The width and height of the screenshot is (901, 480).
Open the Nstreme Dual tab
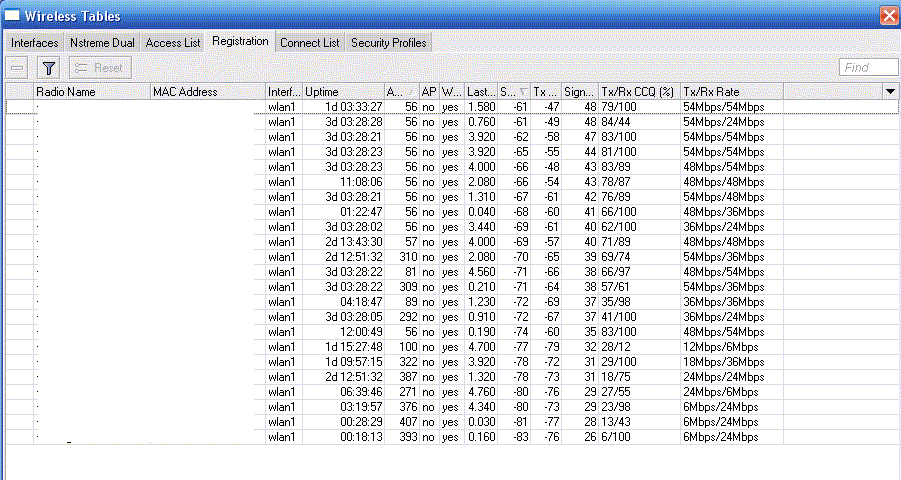click(x=103, y=42)
